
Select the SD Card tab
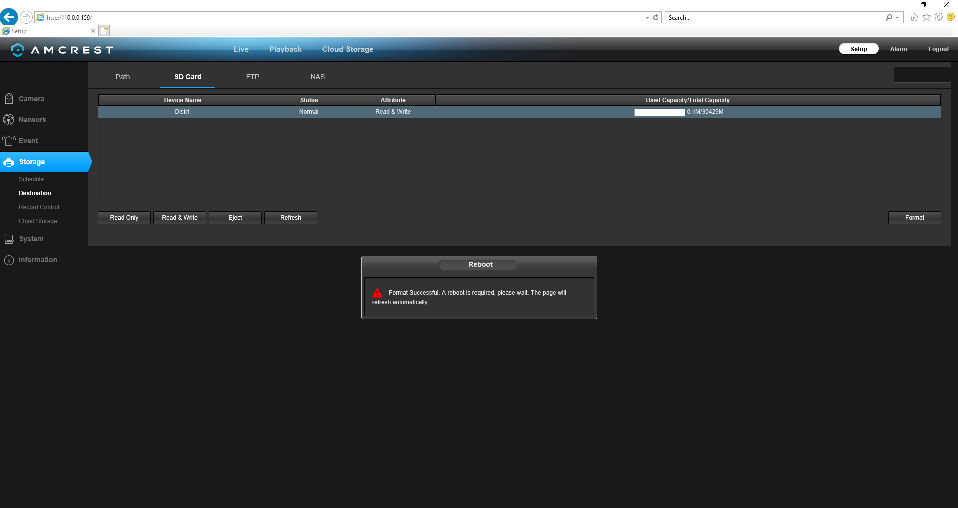pyautogui.click(x=188, y=76)
